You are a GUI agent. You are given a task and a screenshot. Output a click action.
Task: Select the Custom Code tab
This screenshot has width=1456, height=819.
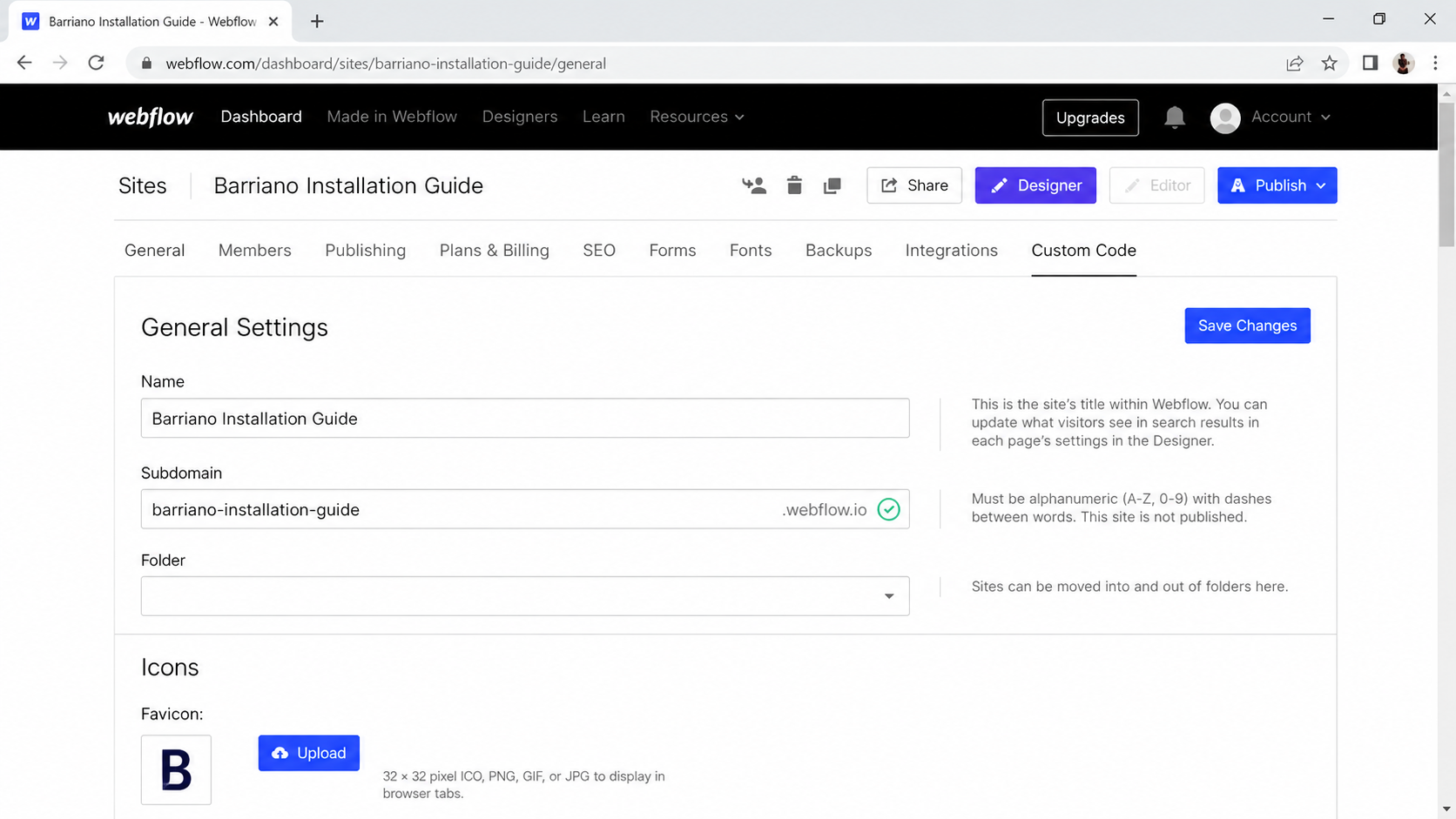point(1084,251)
